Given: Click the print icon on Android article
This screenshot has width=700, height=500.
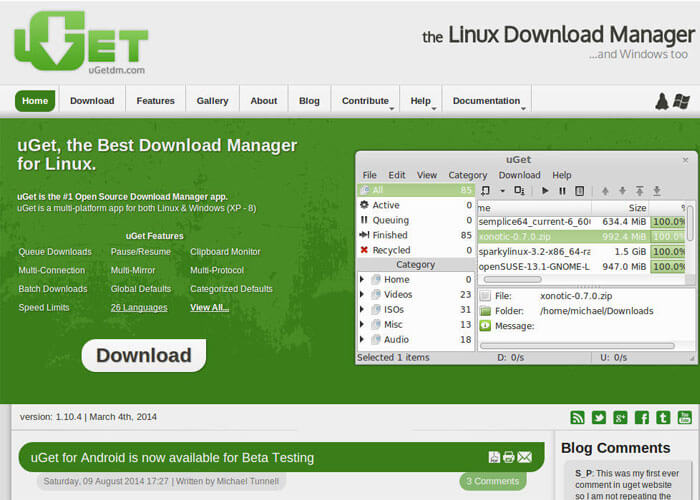Looking at the screenshot, I should tap(508, 457).
